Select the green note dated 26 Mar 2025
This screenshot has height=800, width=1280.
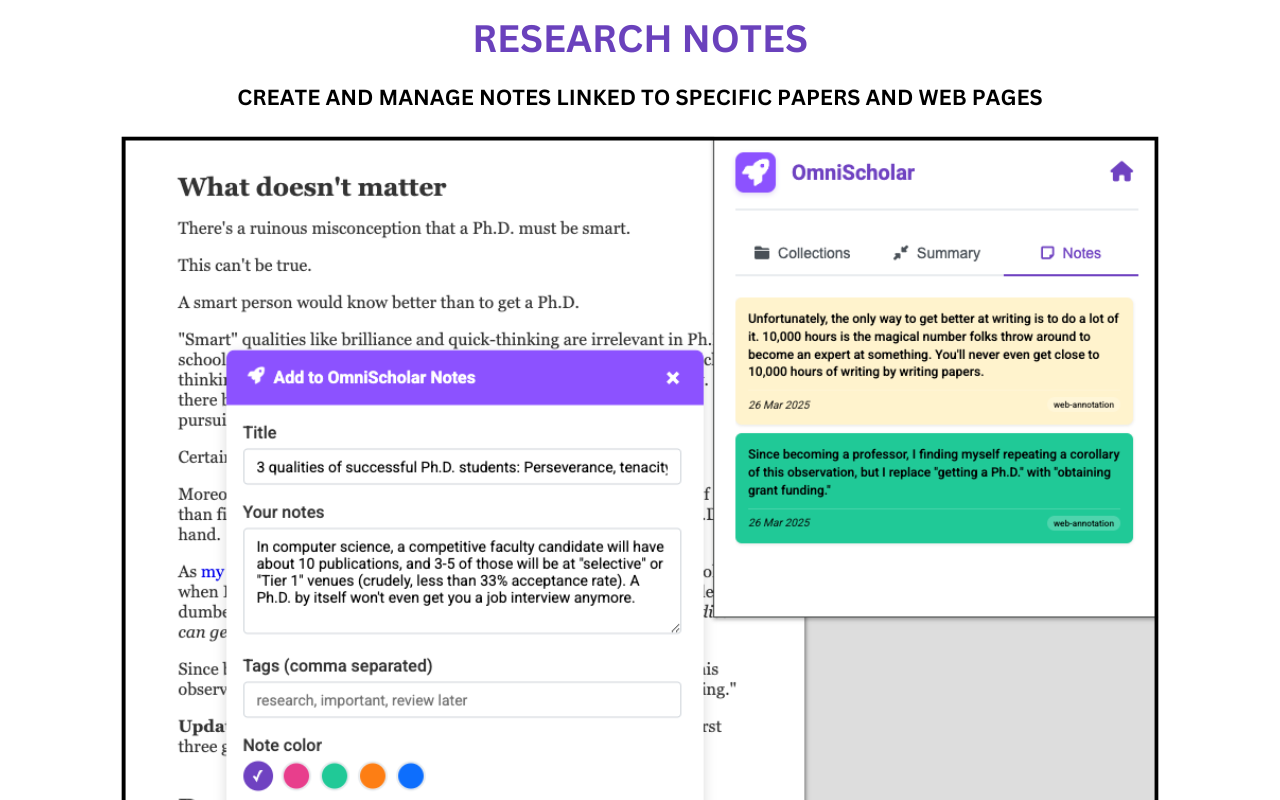934,488
